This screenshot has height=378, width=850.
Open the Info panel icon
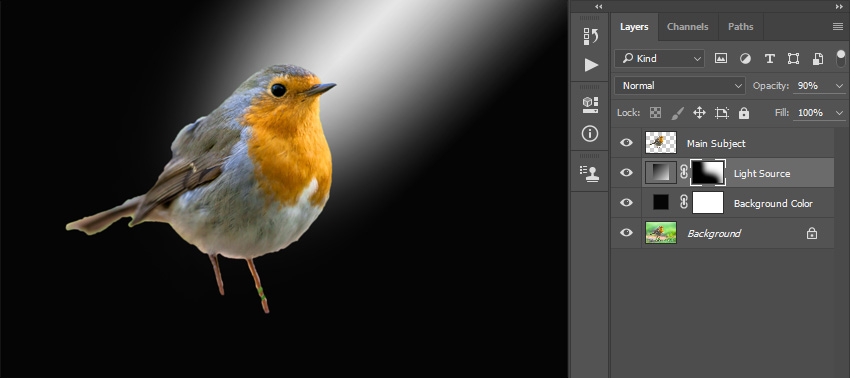pos(590,133)
